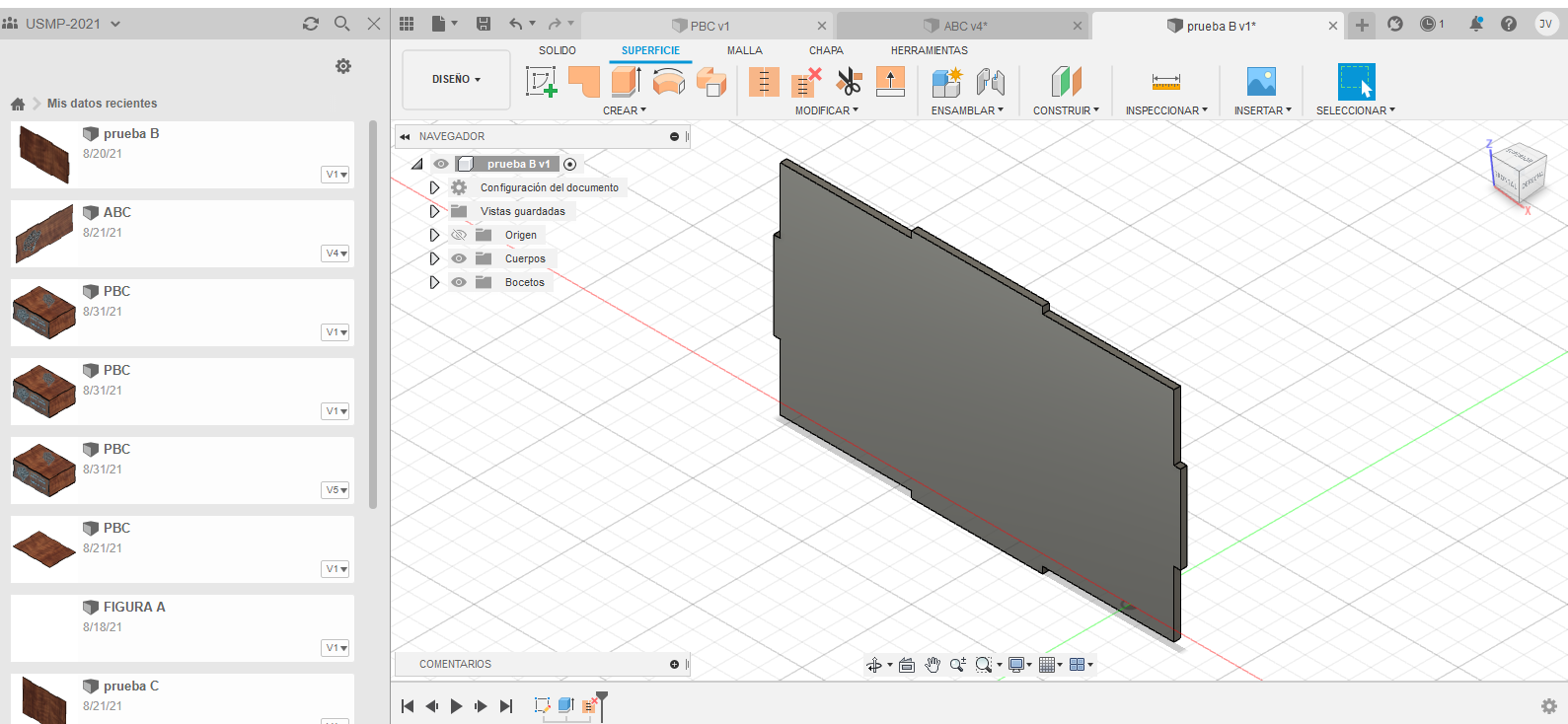This screenshot has height=724, width=1568.
Task: Select the New Component assemble icon
Action: pyautogui.click(x=947, y=81)
